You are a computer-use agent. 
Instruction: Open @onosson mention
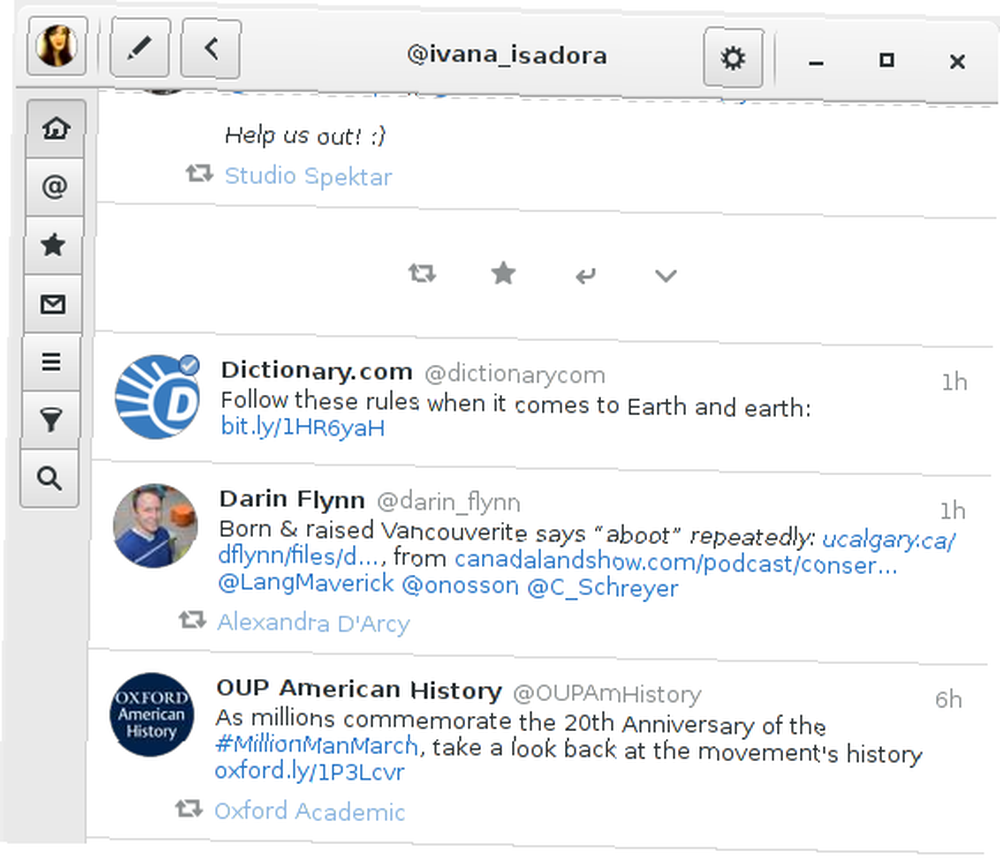click(460, 585)
